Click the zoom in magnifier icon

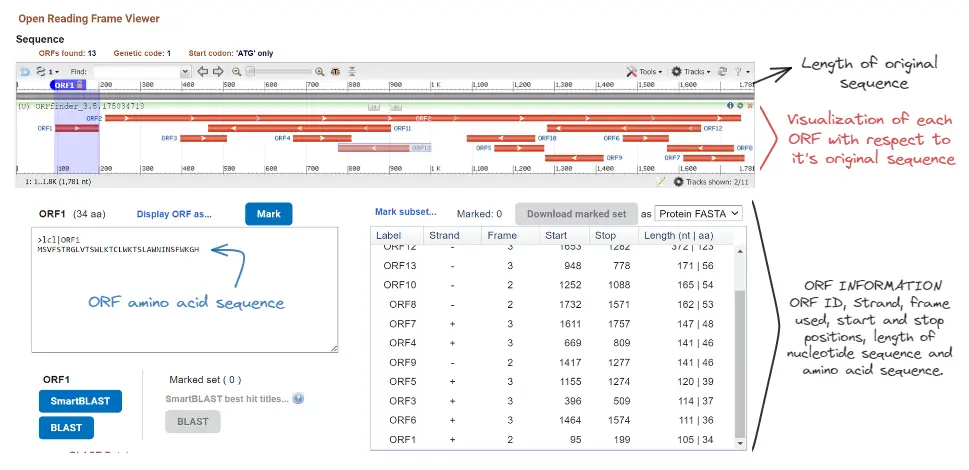pos(320,72)
